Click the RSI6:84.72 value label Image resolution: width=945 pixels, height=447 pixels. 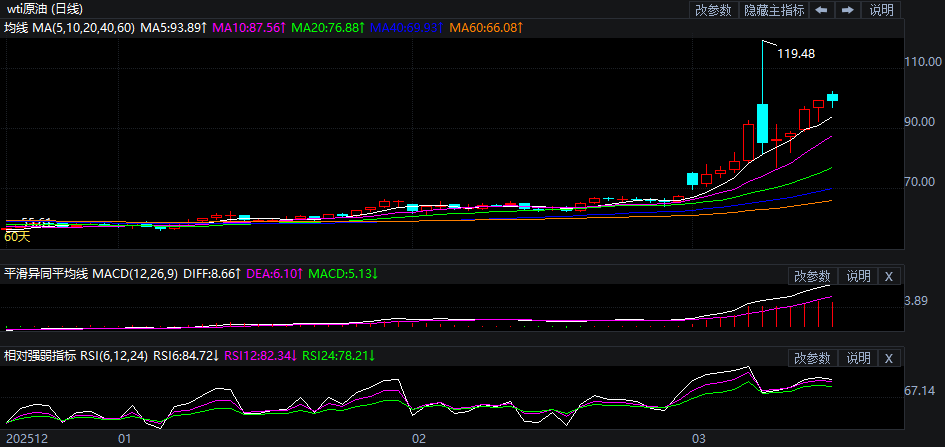180,355
